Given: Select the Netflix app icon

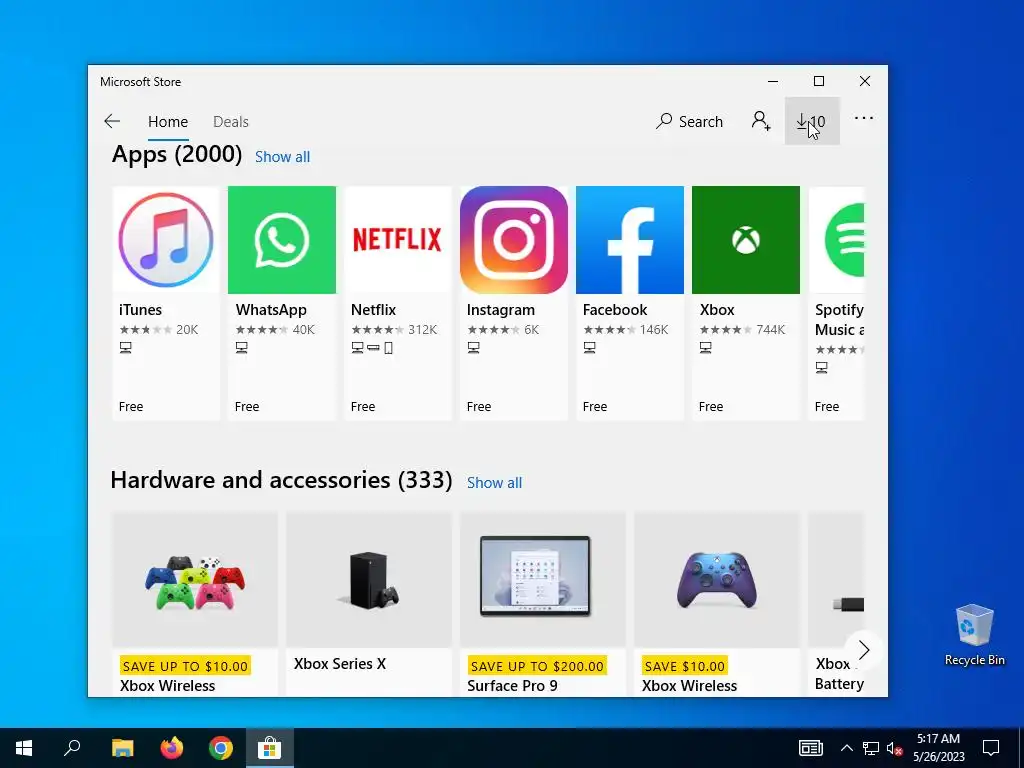Looking at the screenshot, I should [398, 240].
